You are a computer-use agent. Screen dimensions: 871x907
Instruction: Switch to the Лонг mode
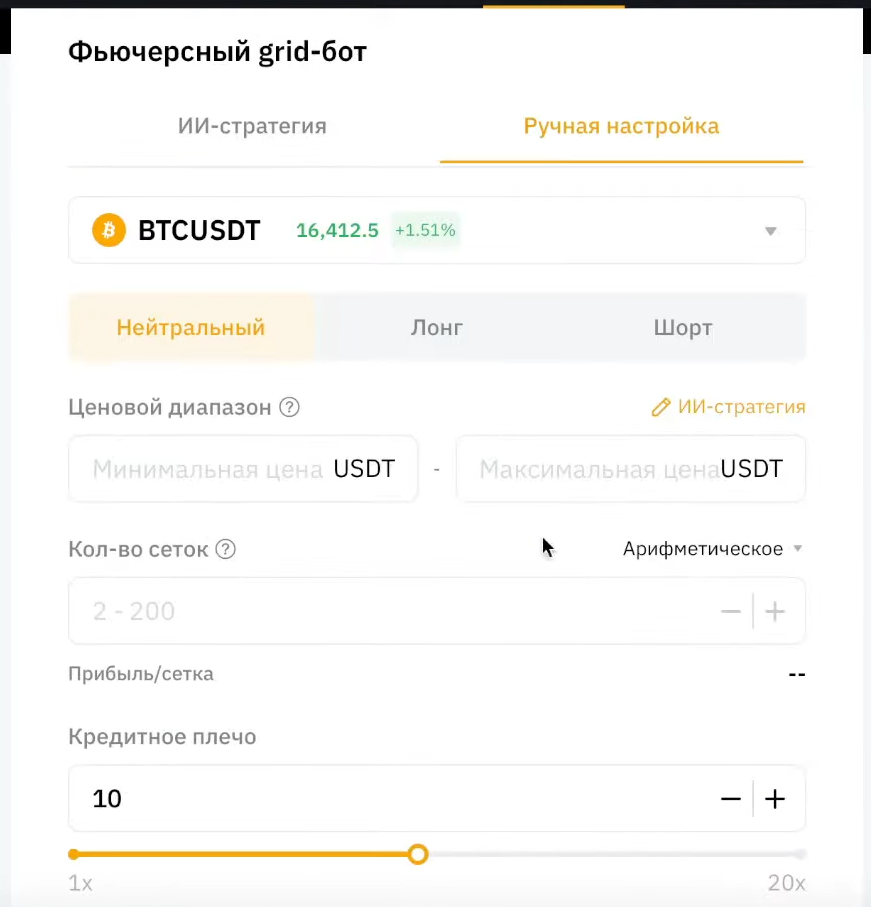(x=437, y=327)
